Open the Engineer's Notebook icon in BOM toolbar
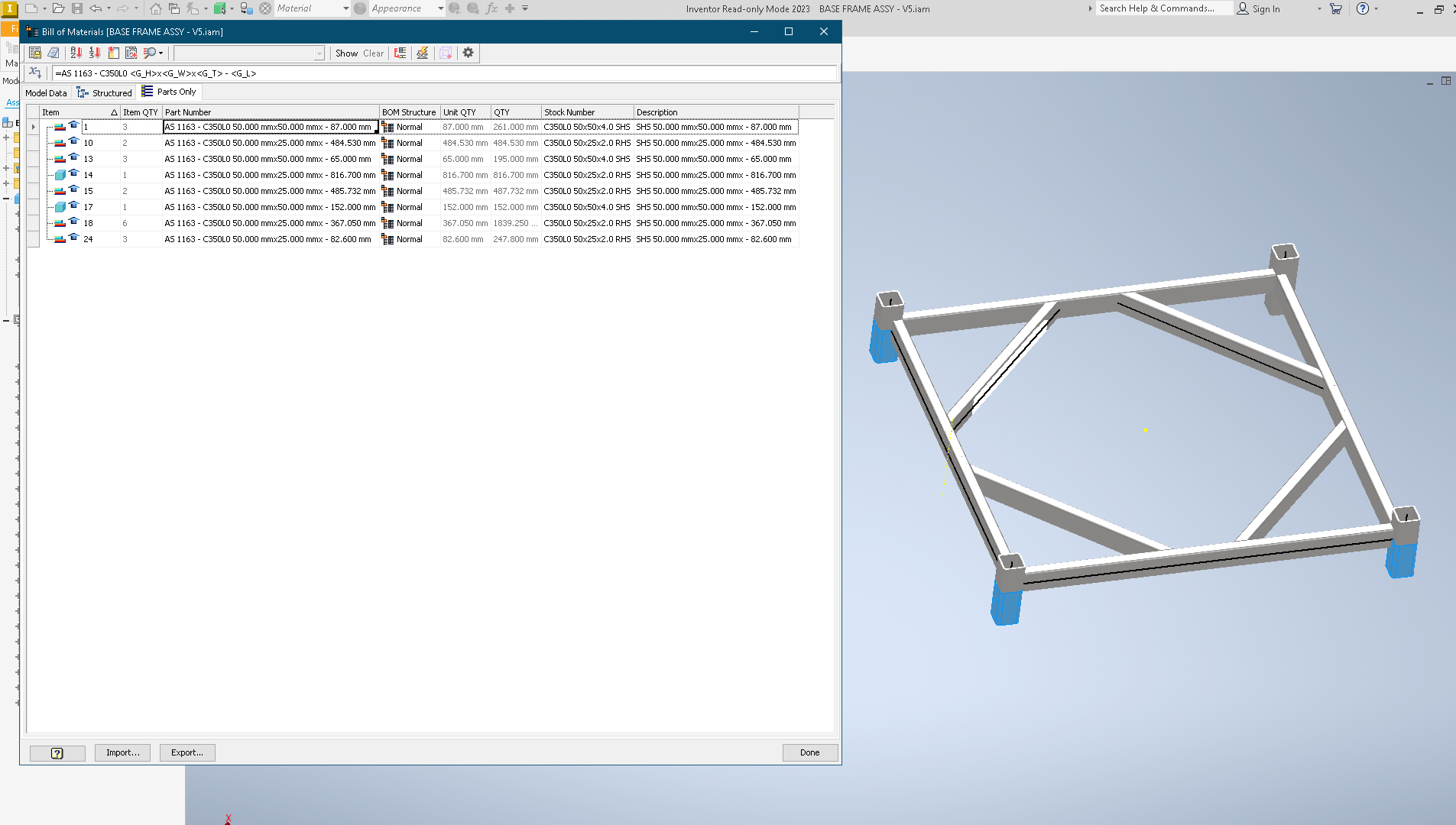 (x=54, y=53)
